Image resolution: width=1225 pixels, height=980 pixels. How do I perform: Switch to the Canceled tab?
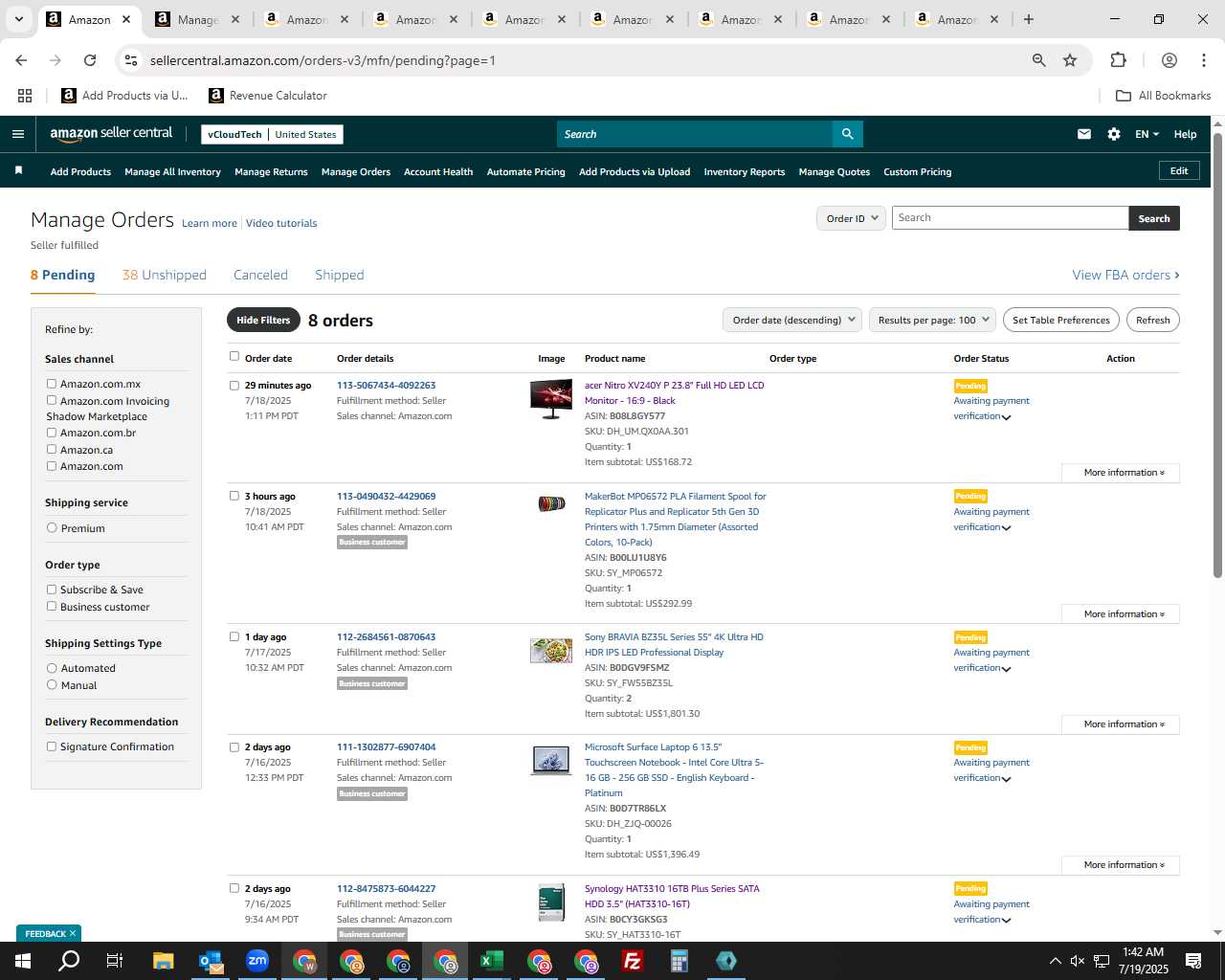(x=260, y=275)
